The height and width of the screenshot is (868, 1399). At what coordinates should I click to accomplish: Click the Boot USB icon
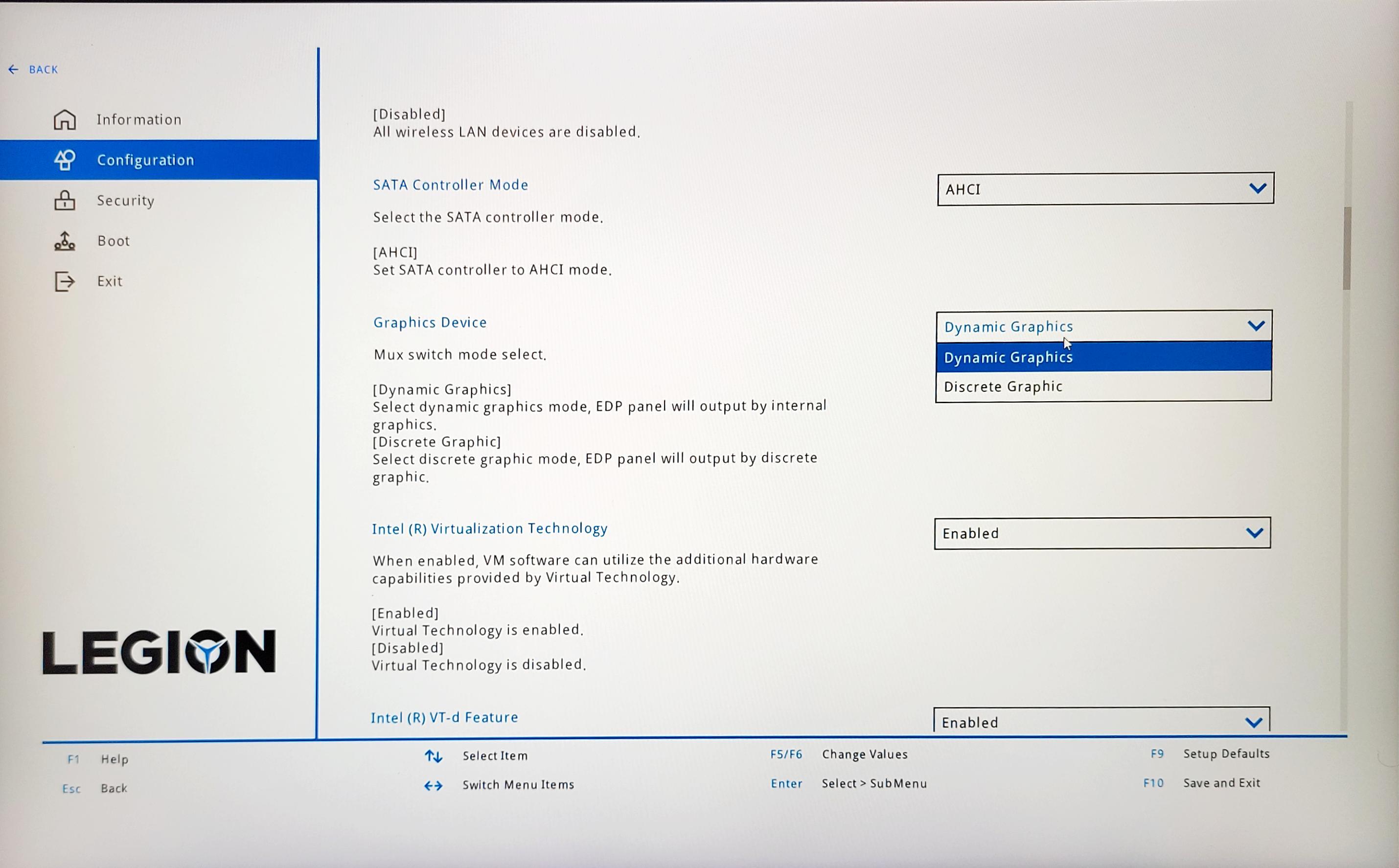click(64, 241)
